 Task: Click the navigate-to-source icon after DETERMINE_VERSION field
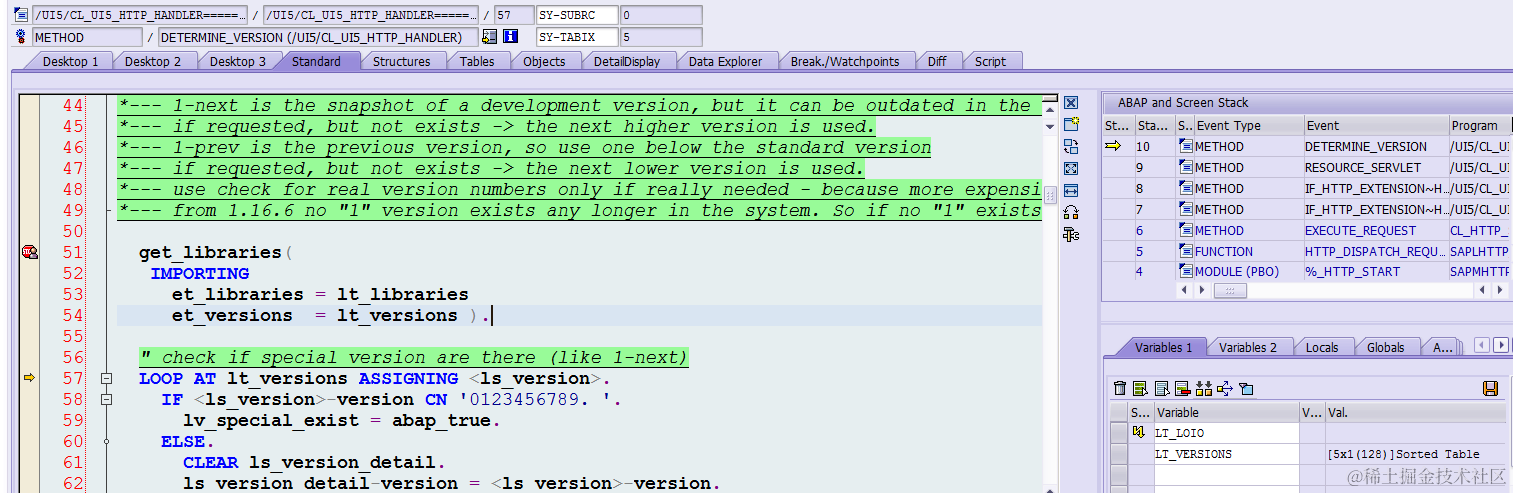point(489,37)
